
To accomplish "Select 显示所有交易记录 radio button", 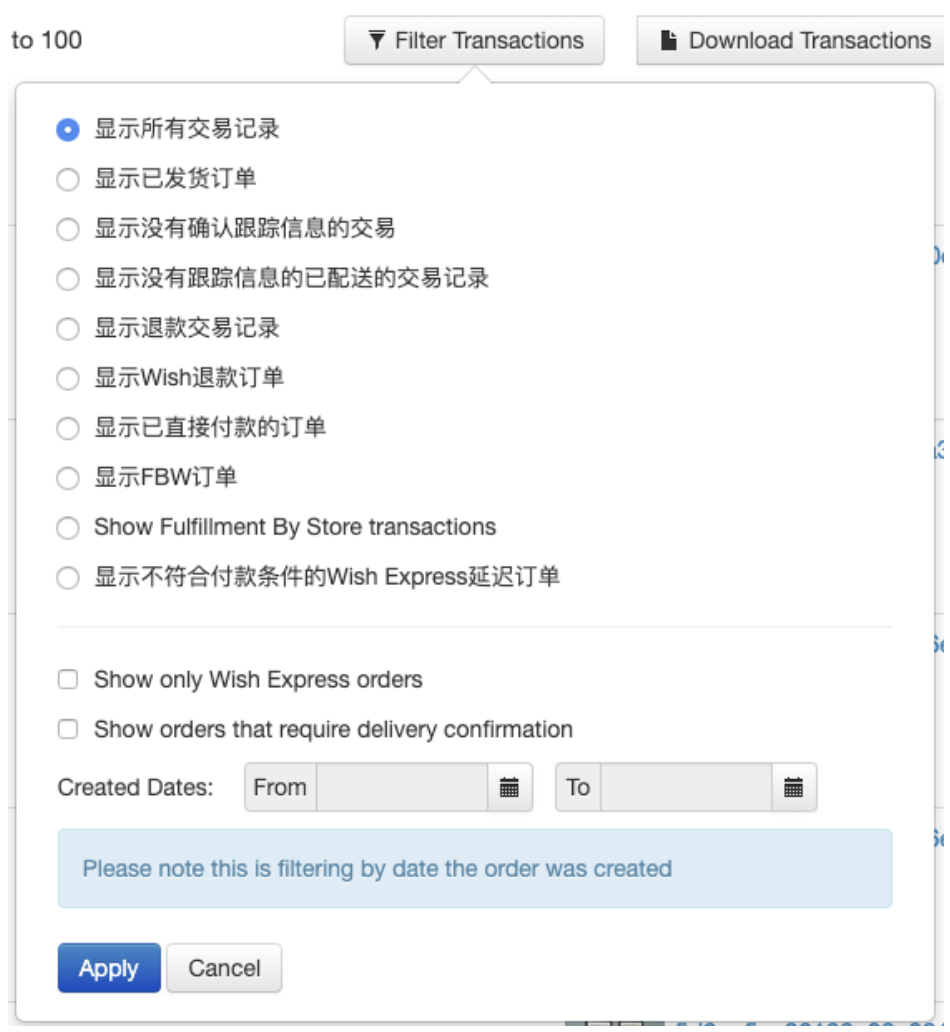I will point(67,128).
